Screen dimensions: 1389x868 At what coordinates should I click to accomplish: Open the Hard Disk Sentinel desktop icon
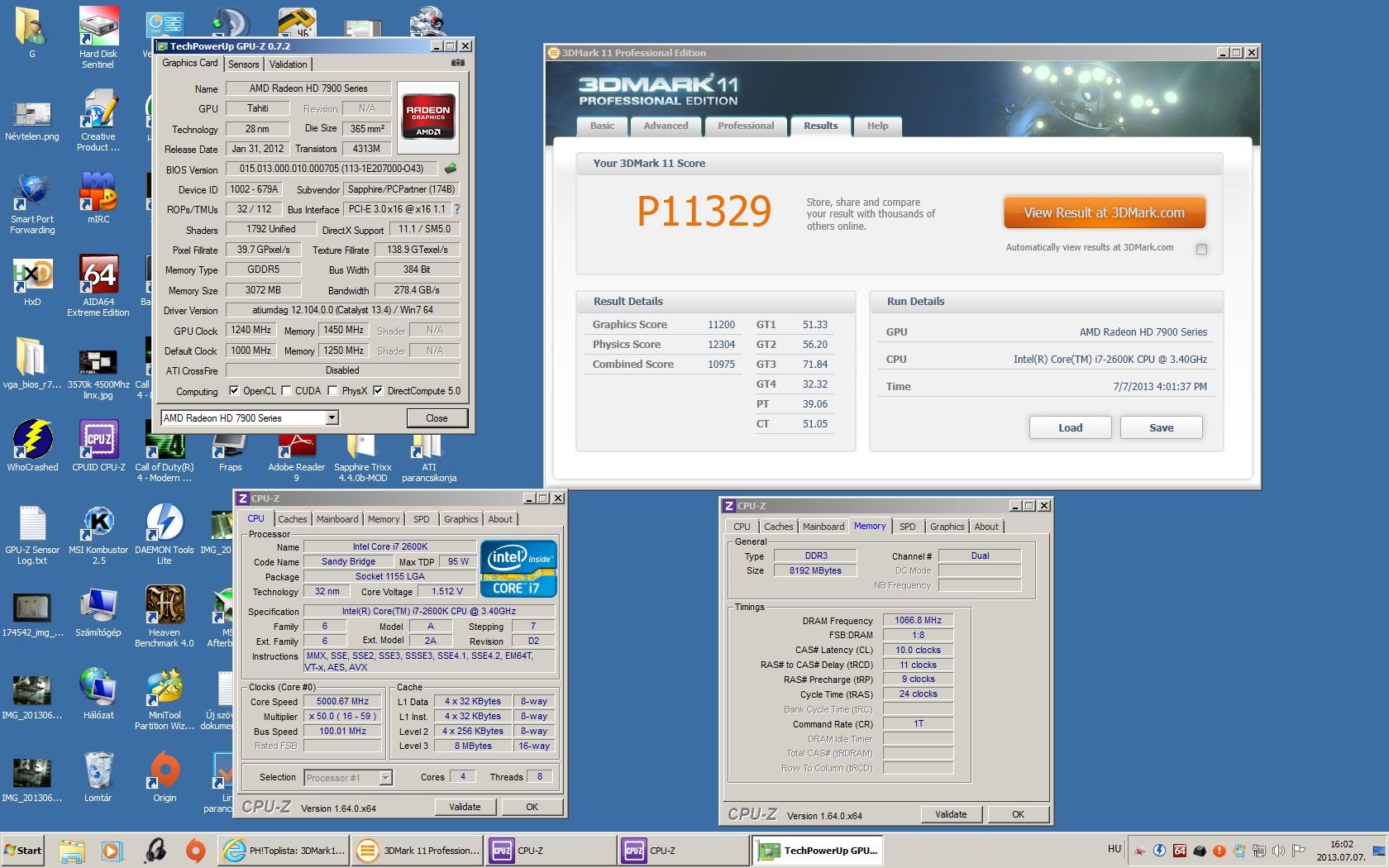point(98,38)
